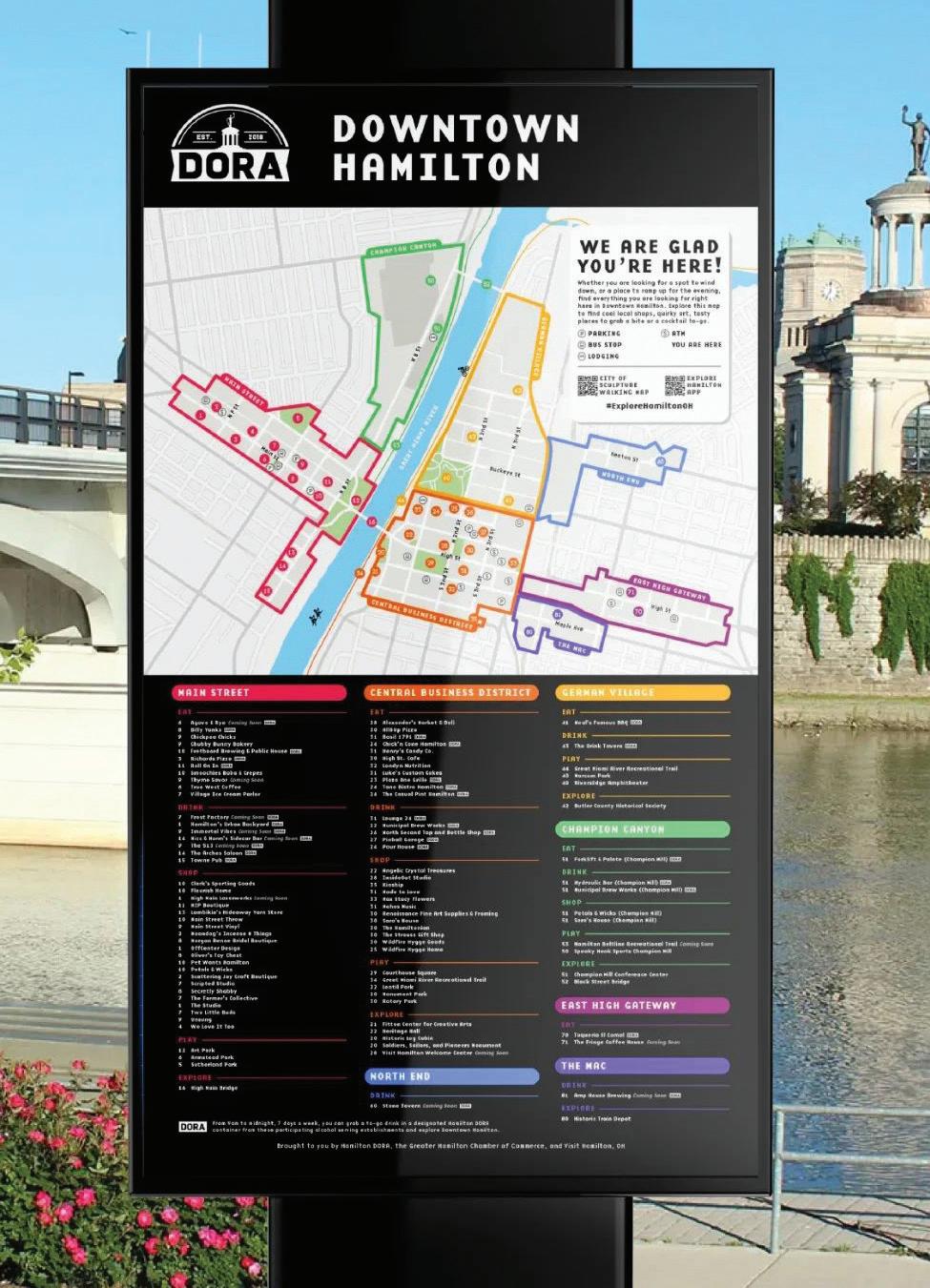Select the Bus Stop legend icon
930x1288 pixels.
(581, 344)
